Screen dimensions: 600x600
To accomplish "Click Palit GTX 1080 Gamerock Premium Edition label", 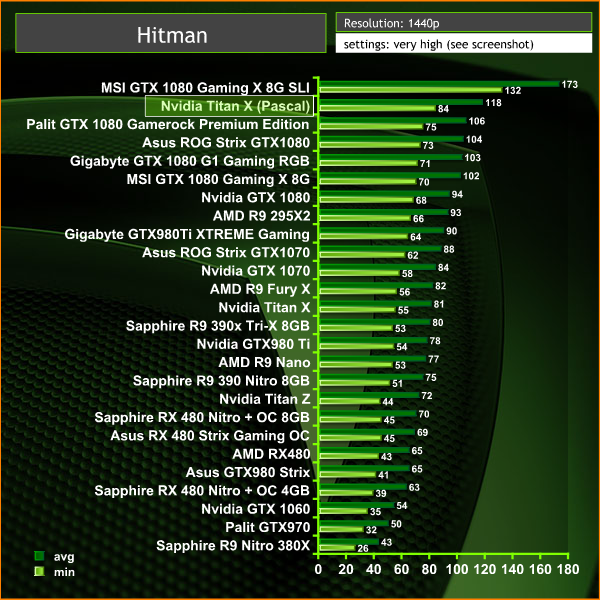I will pyautogui.click(x=168, y=124).
